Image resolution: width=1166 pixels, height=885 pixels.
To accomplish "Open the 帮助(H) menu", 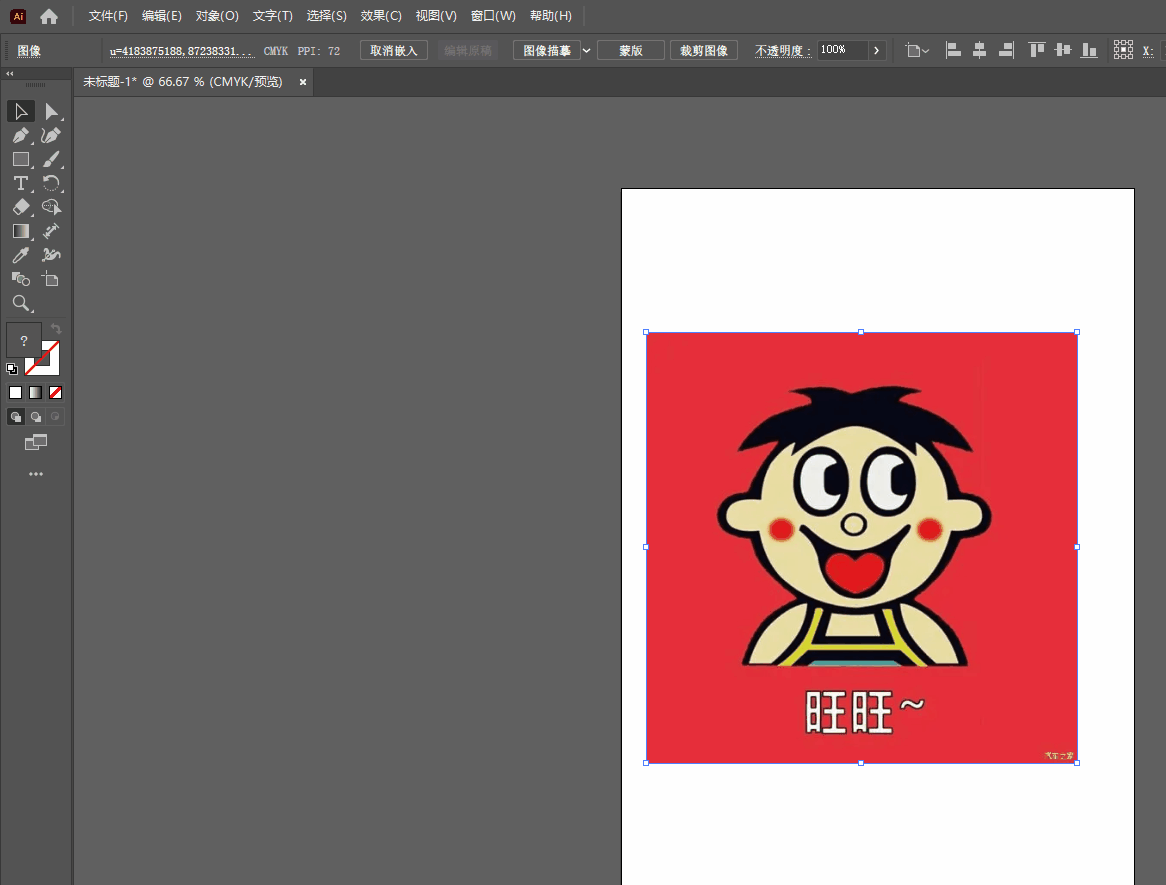I will pyautogui.click(x=550, y=16).
